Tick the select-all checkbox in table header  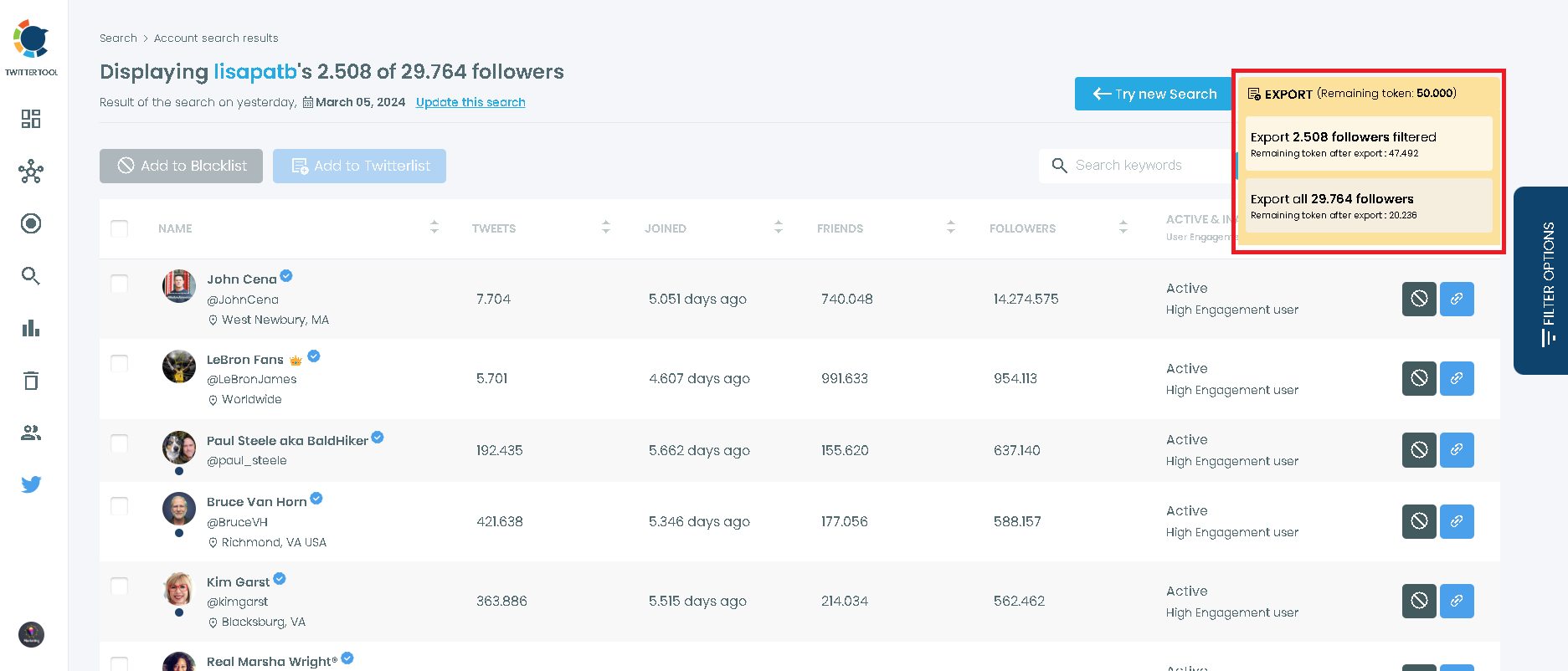pos(120,228)
